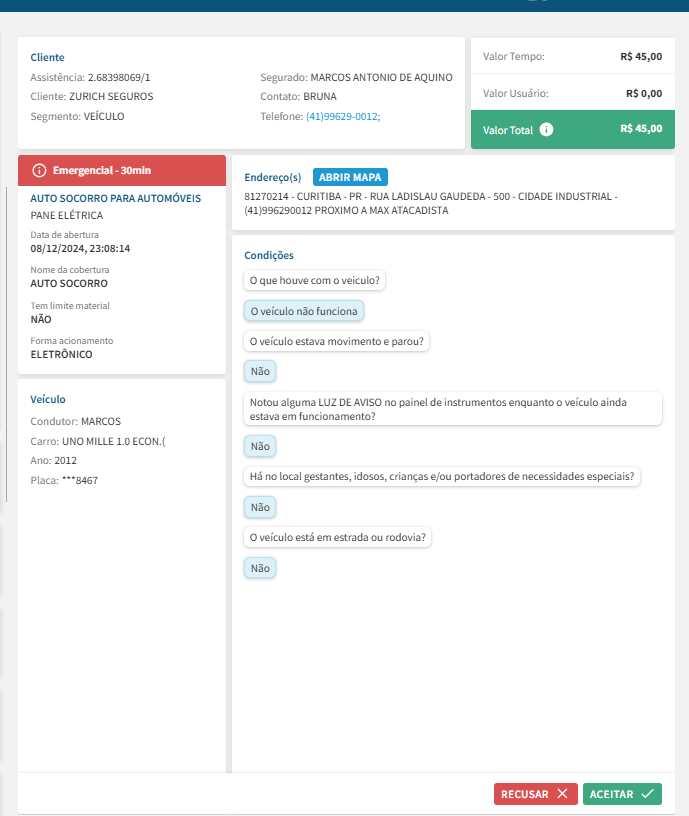Click the 'O que houve com o veículo?' question
Viewport: 689px width, 816px height.
(316, 280)
